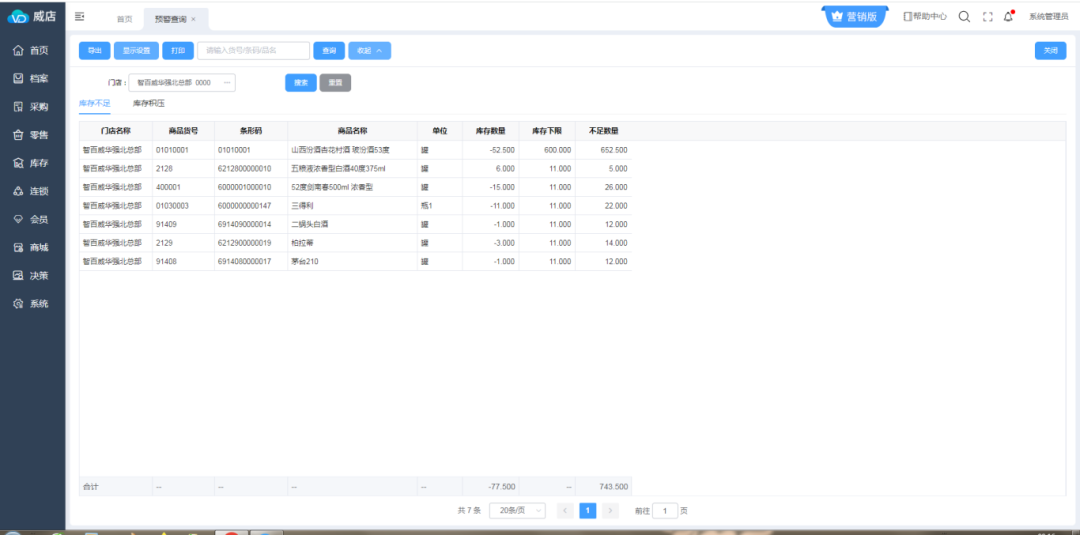Open notifications bell icon

(x=1008, y=17)
